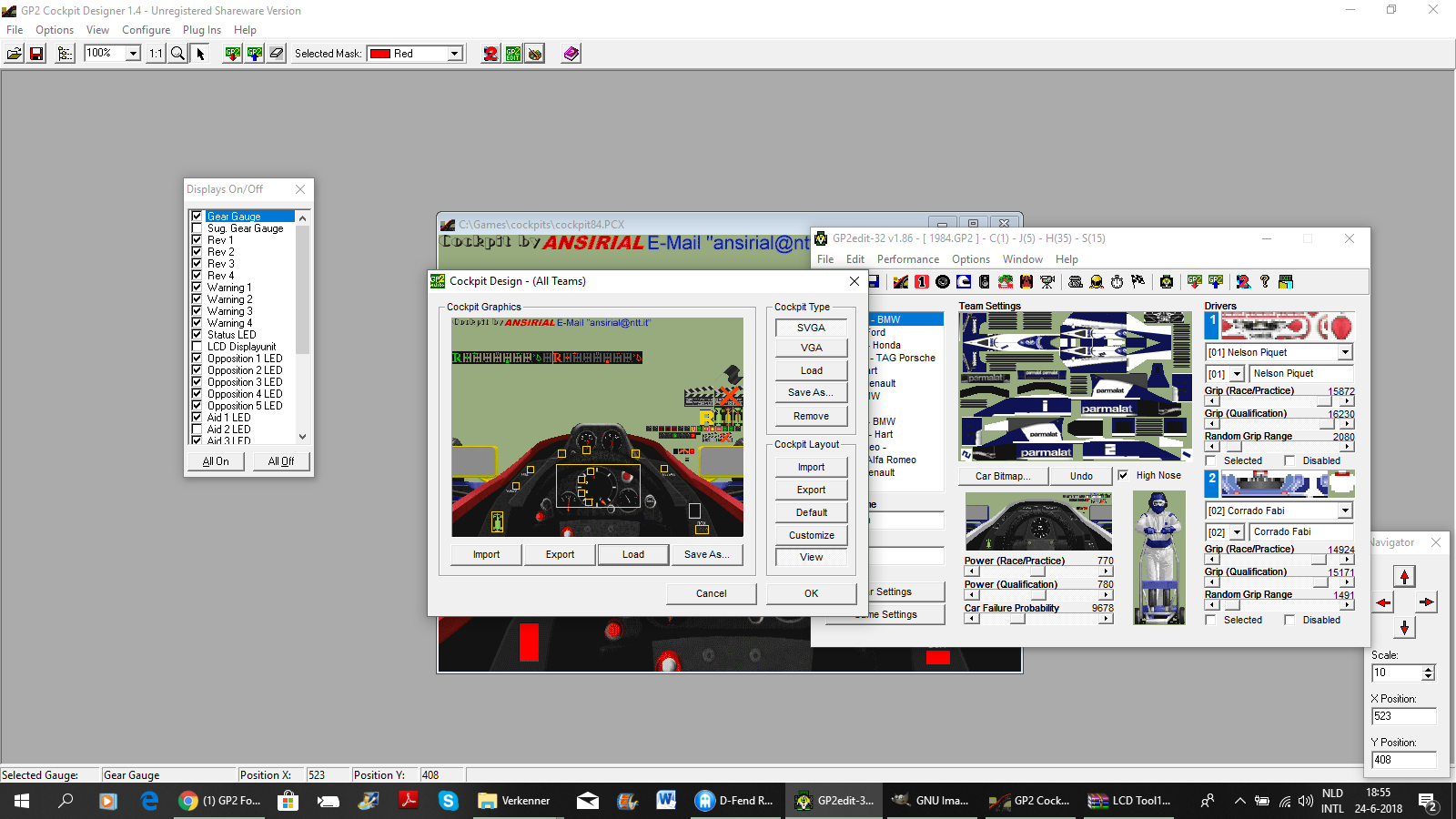Open the Plug Ins menu

click(x=201, y=30)
